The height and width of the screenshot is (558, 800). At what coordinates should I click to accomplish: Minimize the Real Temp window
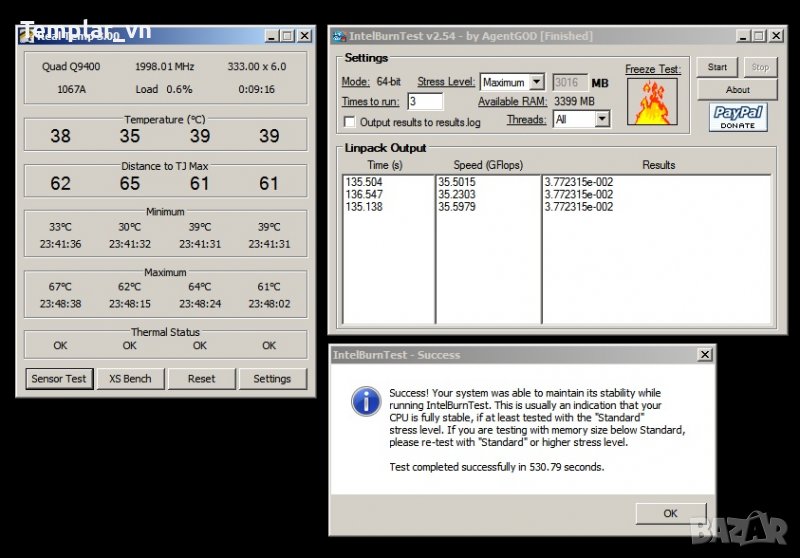272,36
